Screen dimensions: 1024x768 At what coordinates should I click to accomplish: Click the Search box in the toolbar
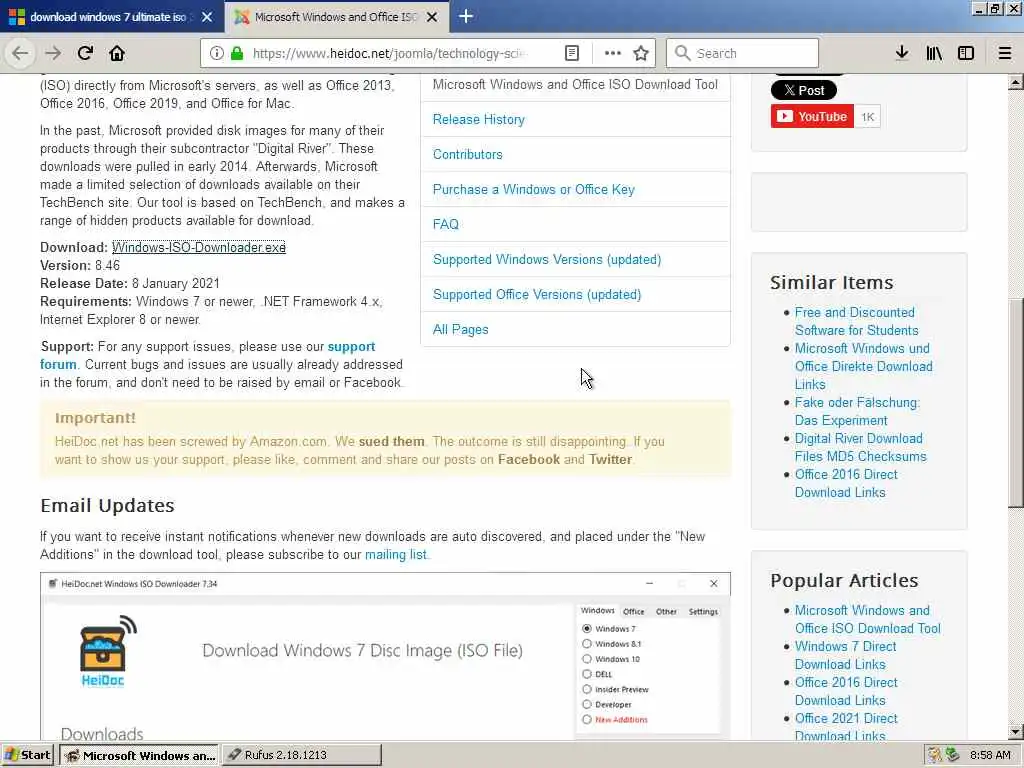[x=743, y=53]
